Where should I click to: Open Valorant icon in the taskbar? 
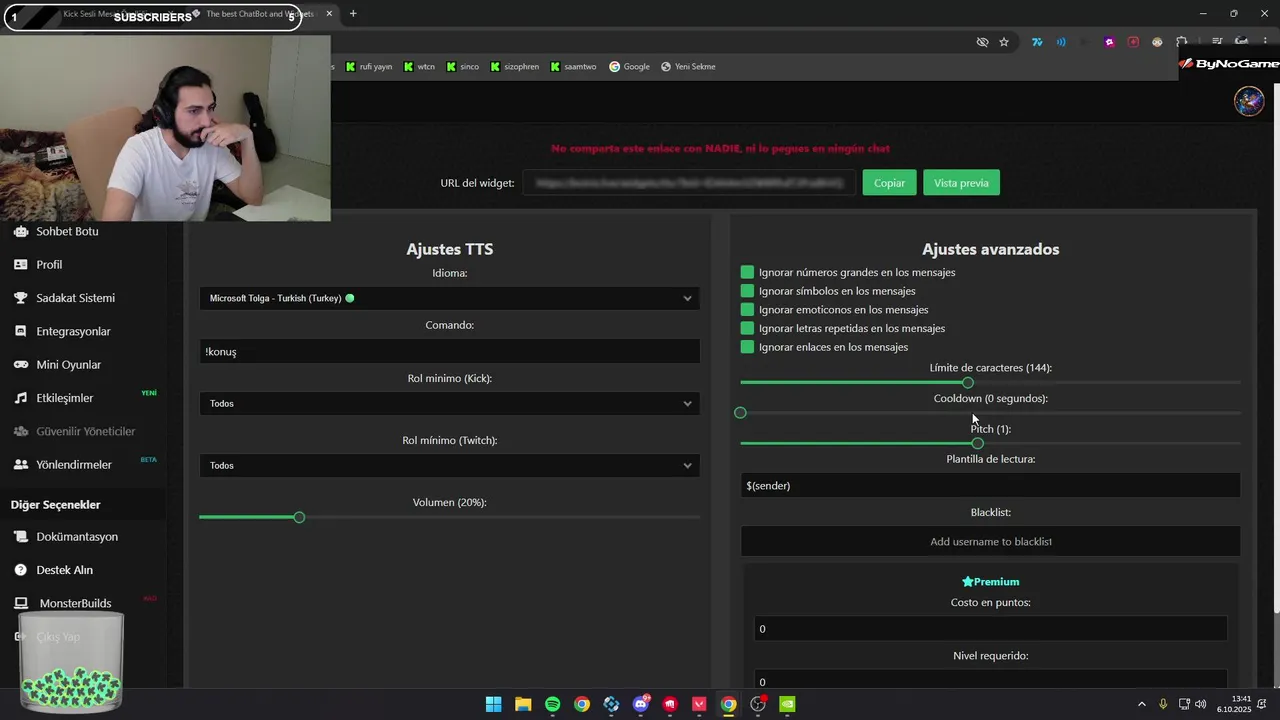pos(699,704)
